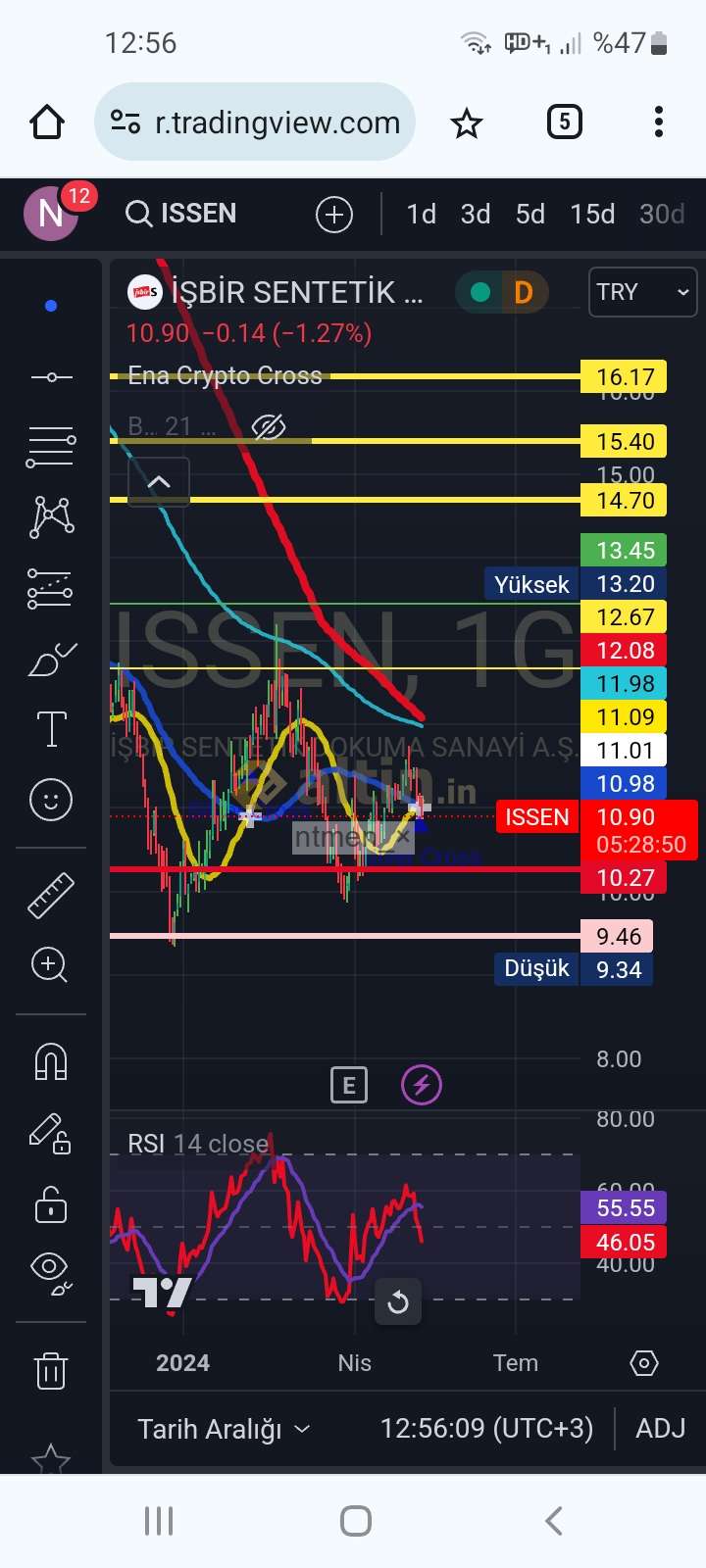Screen dimensions: 706x1568
Task: Toggle magnet mode
Action: coord(51,1061)
